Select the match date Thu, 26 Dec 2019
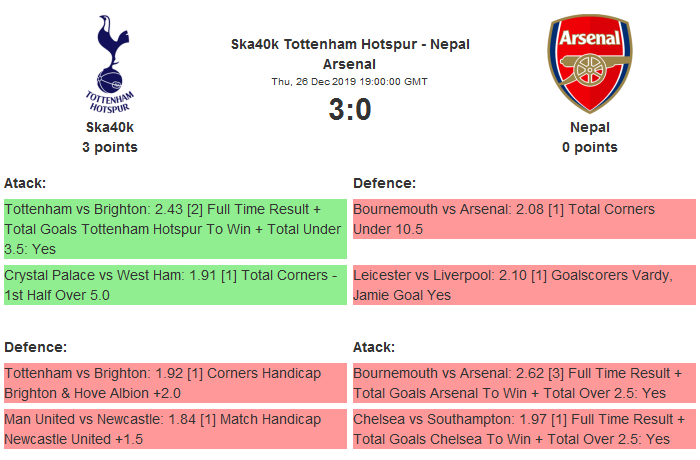The height and width of the screenshot is (460, 700). [350, 82]
